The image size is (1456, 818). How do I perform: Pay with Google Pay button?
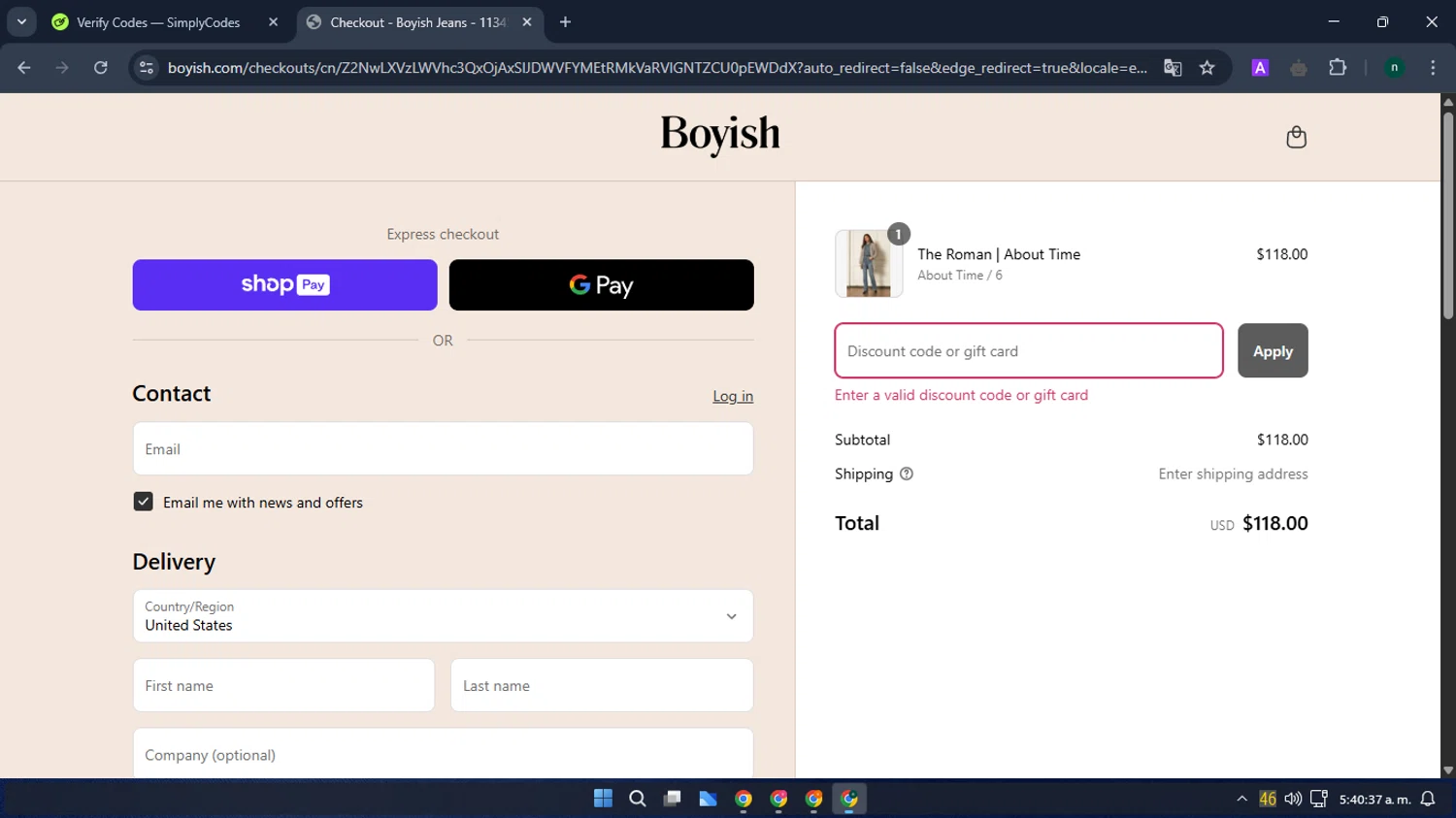click(601, 284)
